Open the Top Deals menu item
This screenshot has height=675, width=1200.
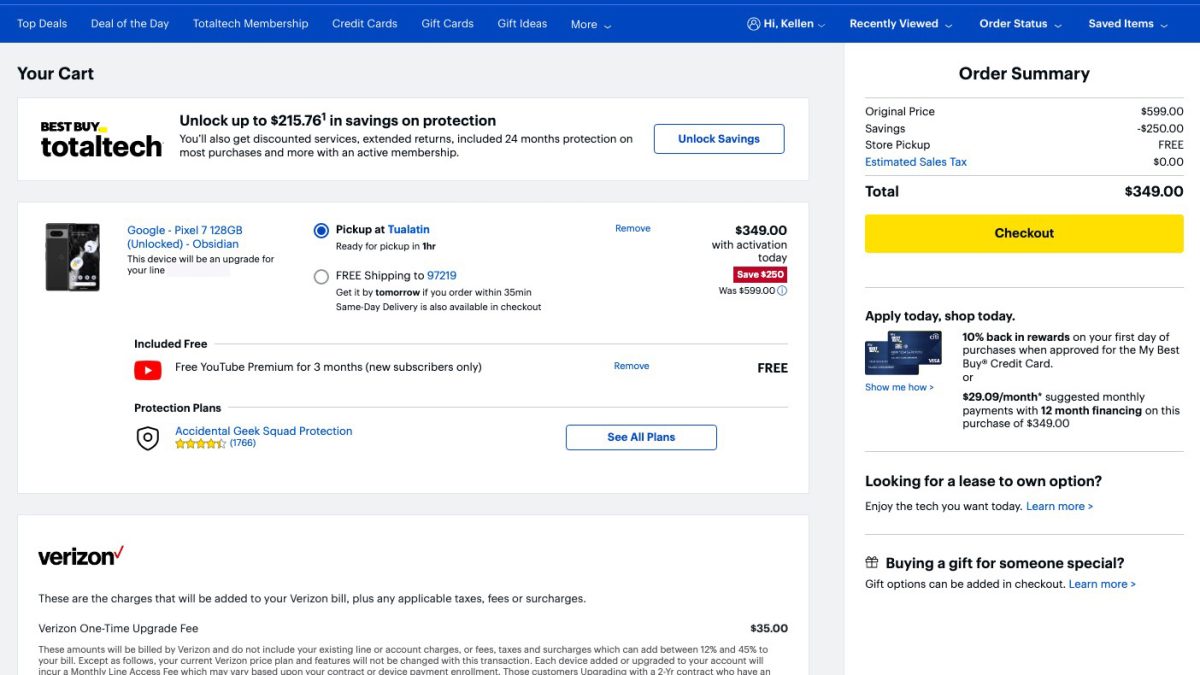(42, 24)
